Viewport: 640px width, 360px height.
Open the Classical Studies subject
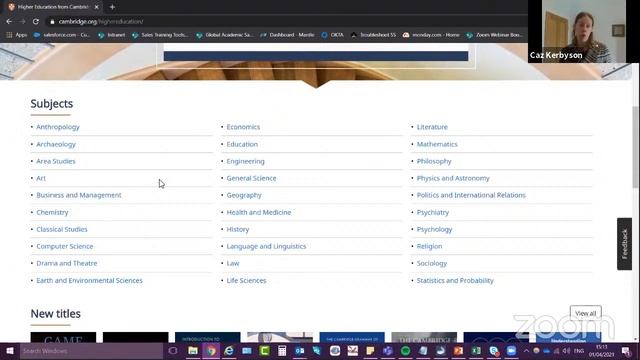tap(62, 229)
